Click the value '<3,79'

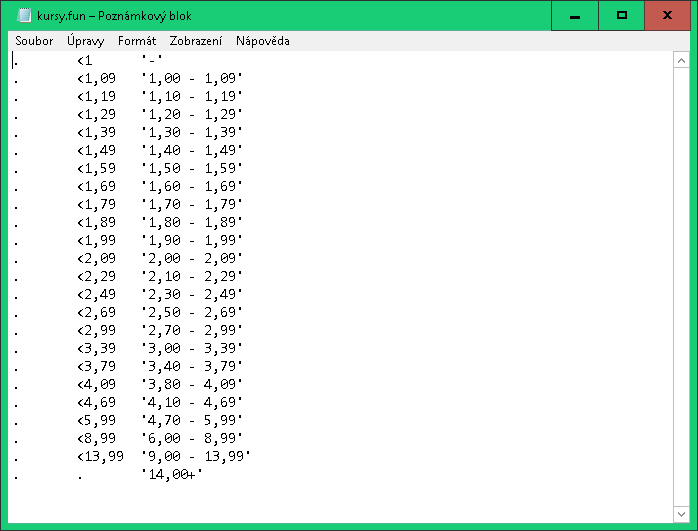pos(96,367)
